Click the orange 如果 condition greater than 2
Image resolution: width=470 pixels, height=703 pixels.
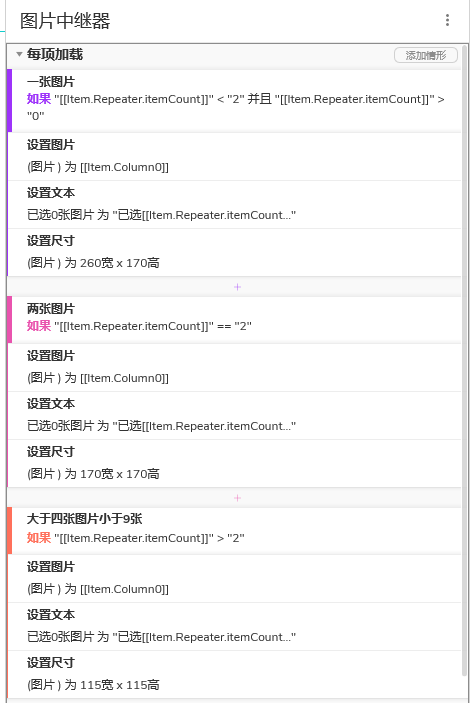[39, 538]
